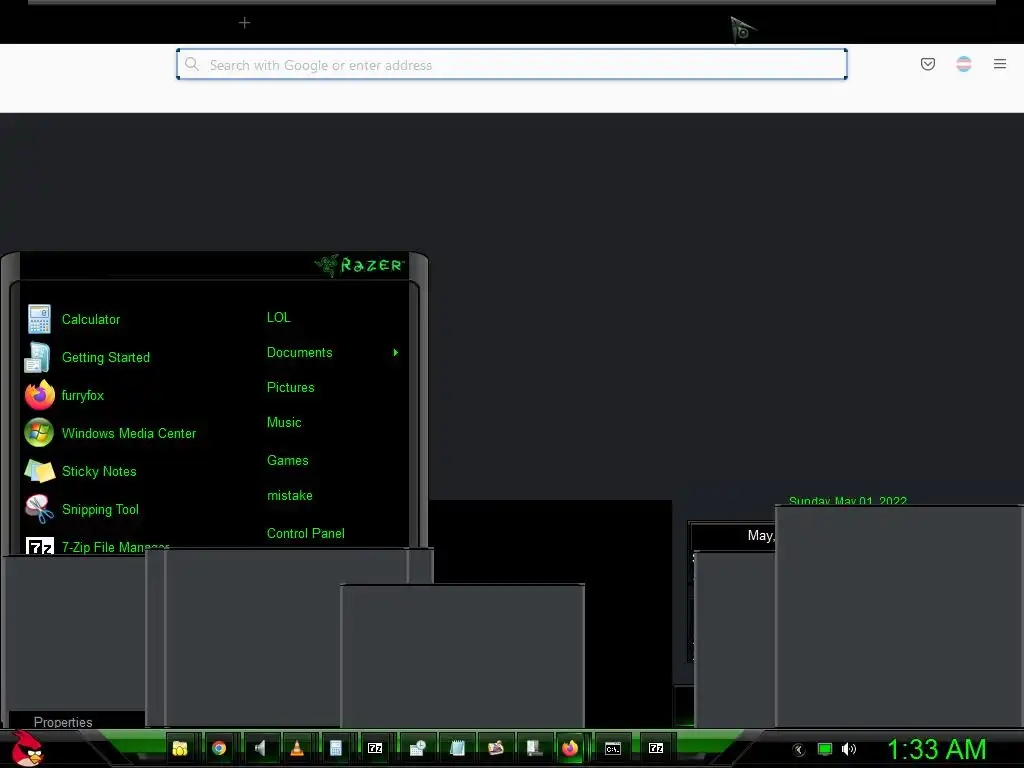Click the green monitor tray icon
This screenshot has height=768, width=1024.
click(x=825, y=749)
